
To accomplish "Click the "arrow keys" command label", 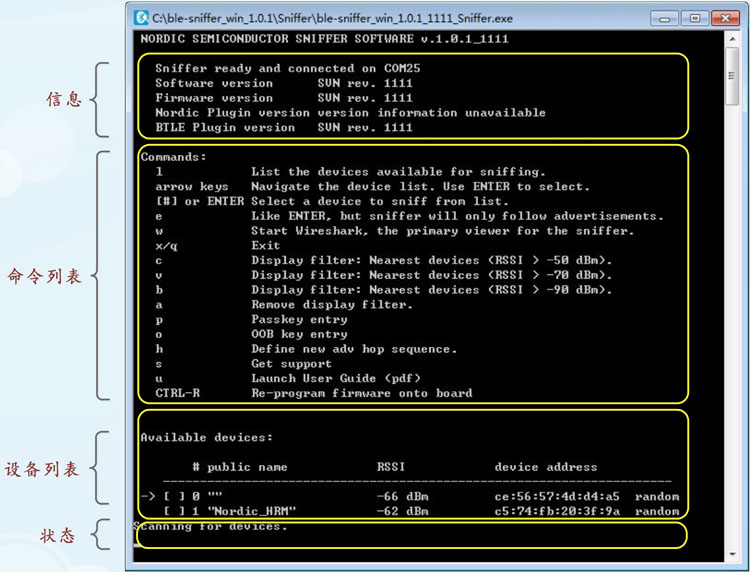I will pyautogui.click(x=192, y=187).
